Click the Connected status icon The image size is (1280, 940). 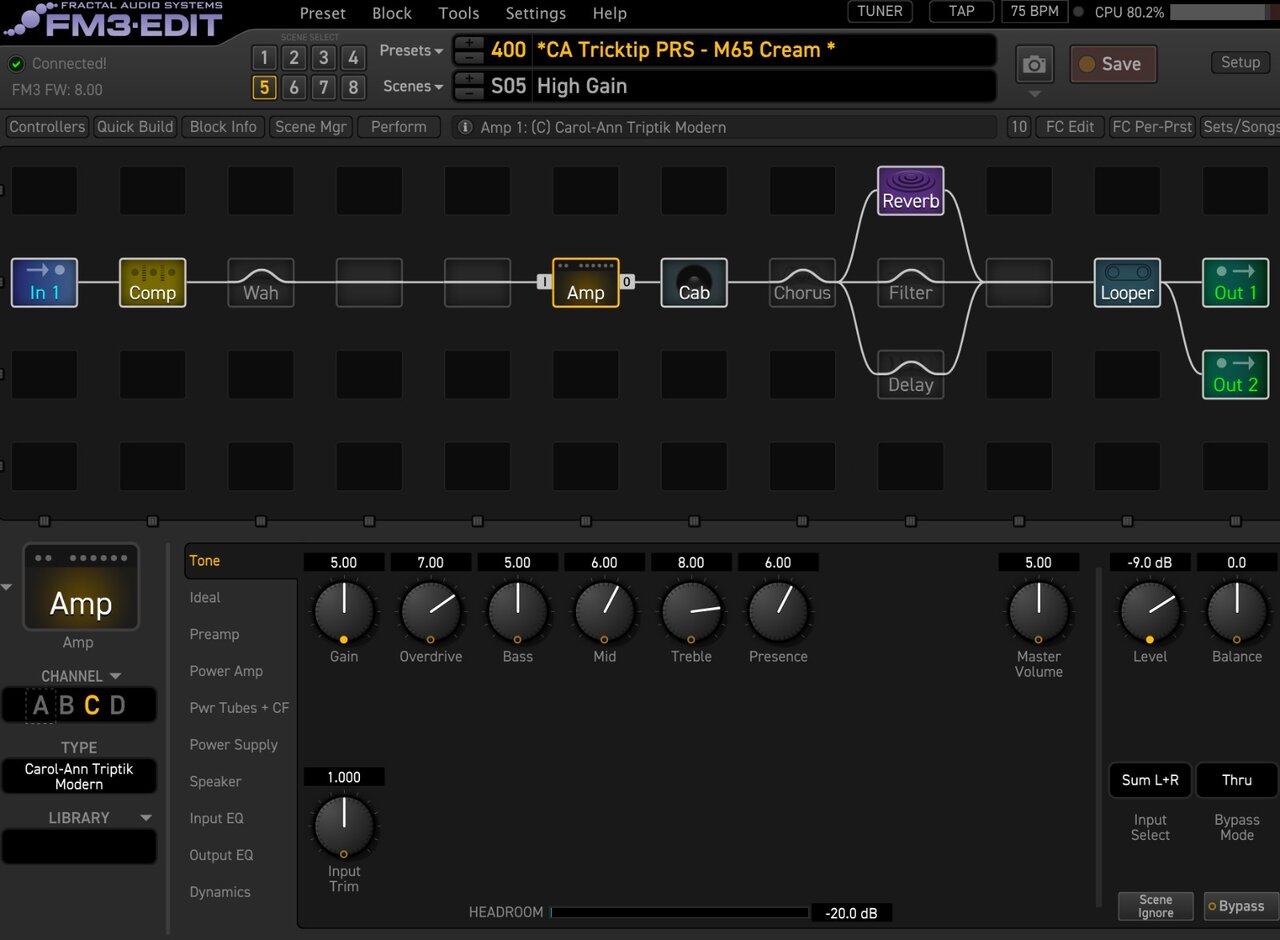(16, 64)
